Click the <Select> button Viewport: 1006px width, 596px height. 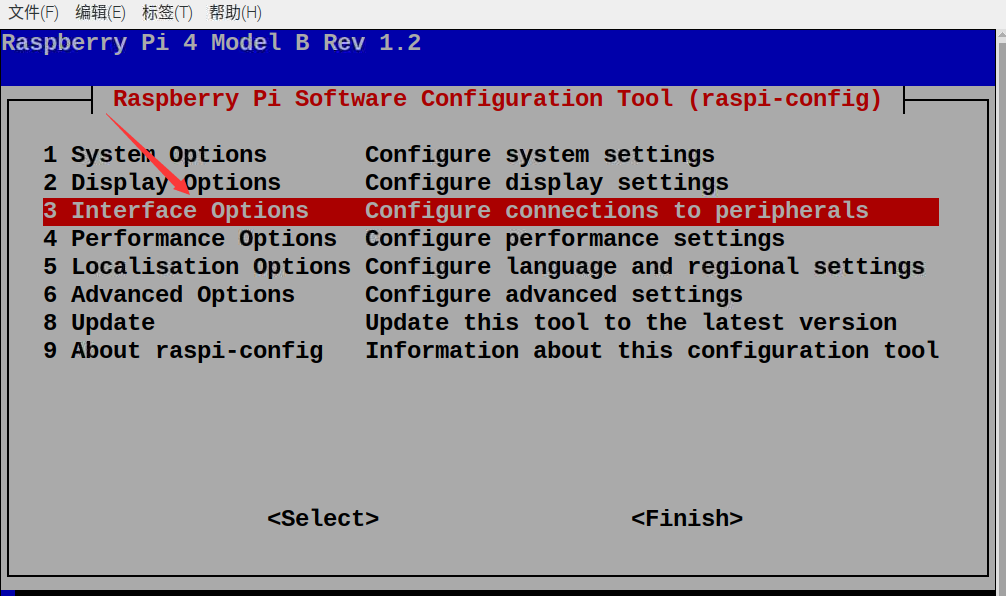point(323,518)
